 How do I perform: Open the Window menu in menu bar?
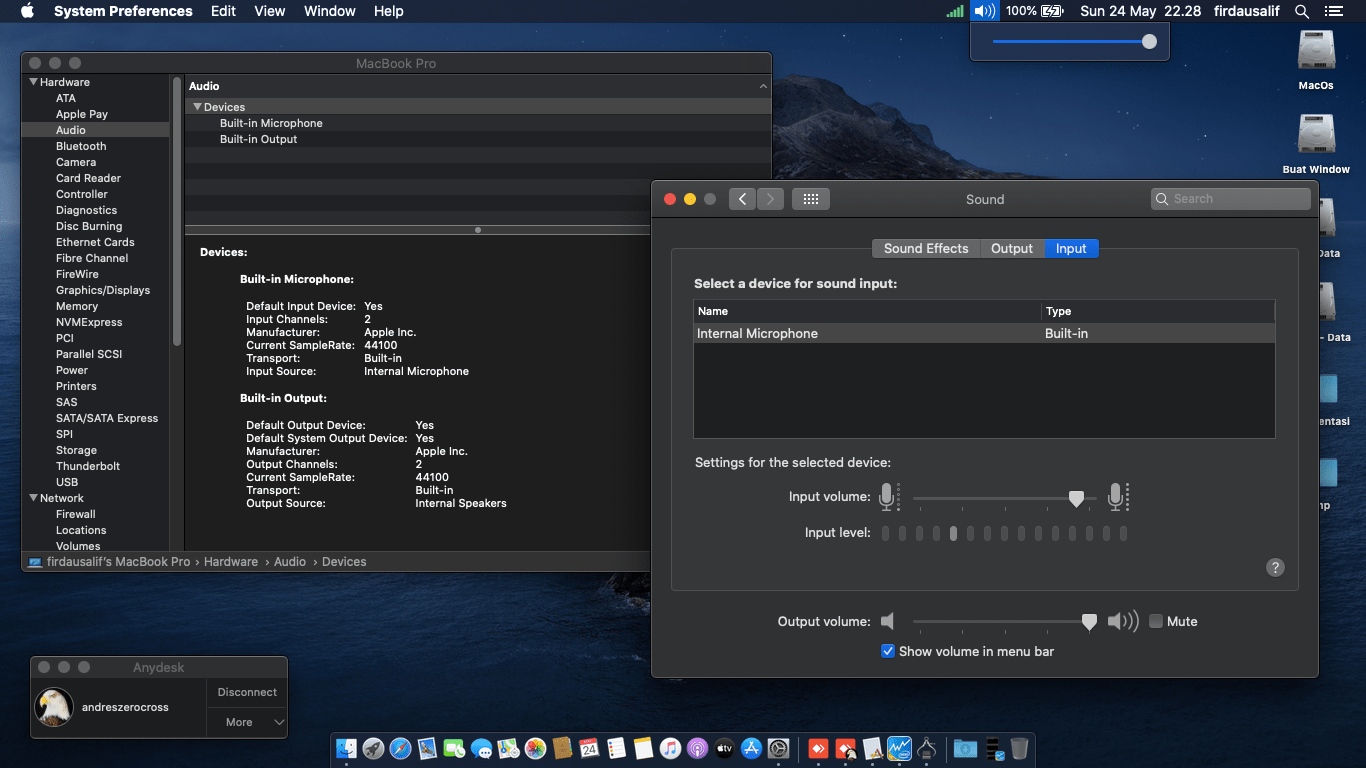coord(329,11)
